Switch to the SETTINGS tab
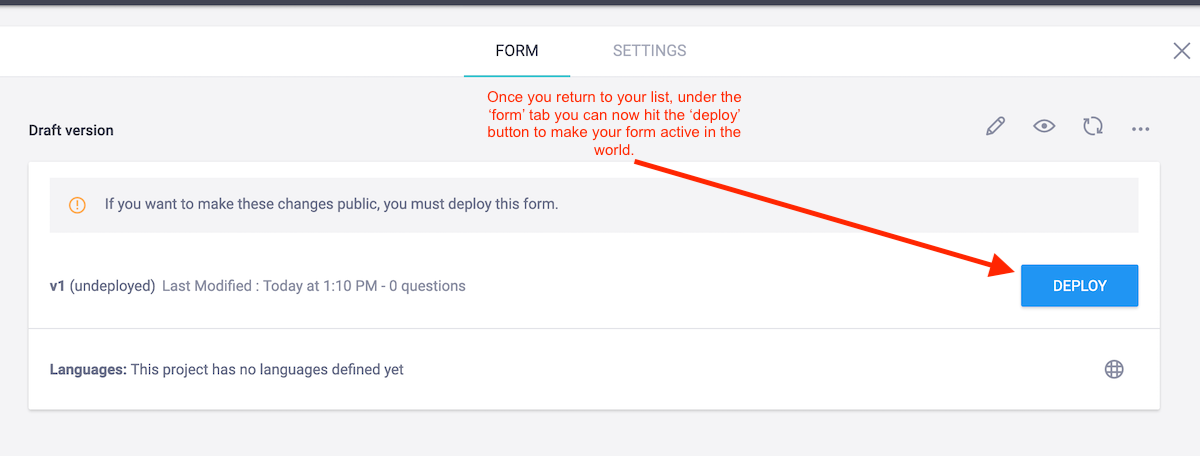The width and height of the screenshot is (1200, 456). pyautogui.click(x=649, y=51)
